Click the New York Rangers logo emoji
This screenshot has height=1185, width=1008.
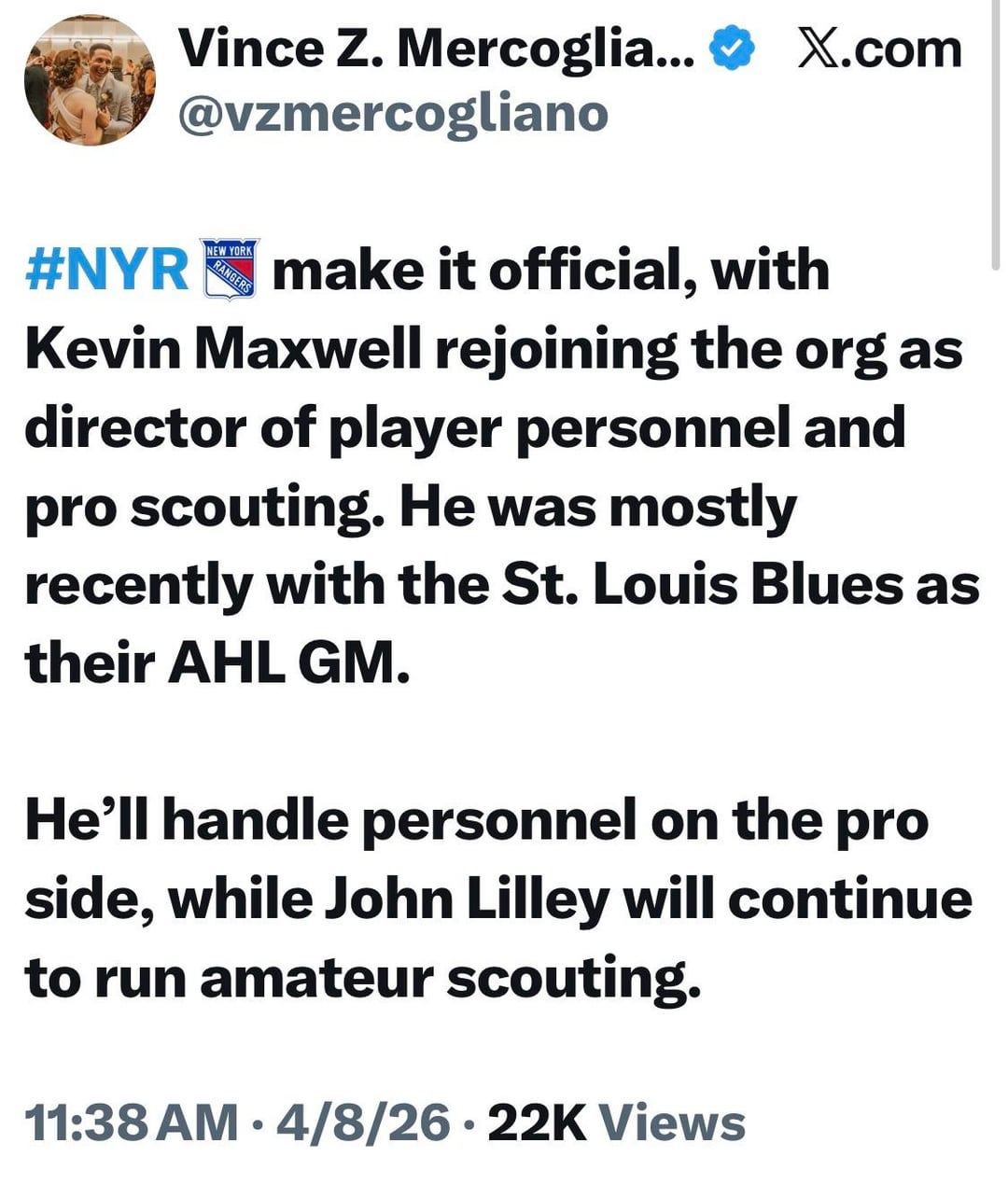[231, 269]
